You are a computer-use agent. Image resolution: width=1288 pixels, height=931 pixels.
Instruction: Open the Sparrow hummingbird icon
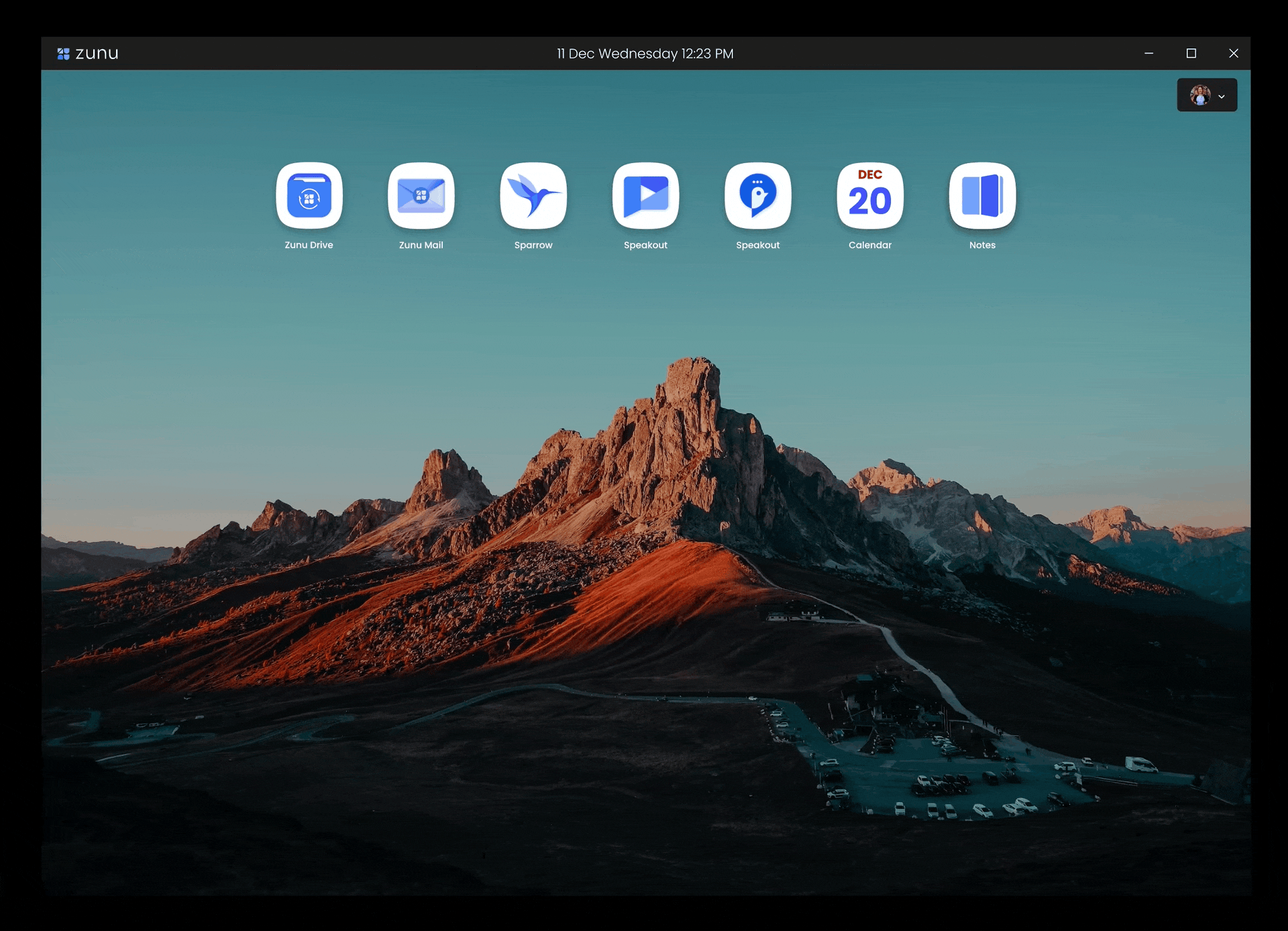(533, 196)
